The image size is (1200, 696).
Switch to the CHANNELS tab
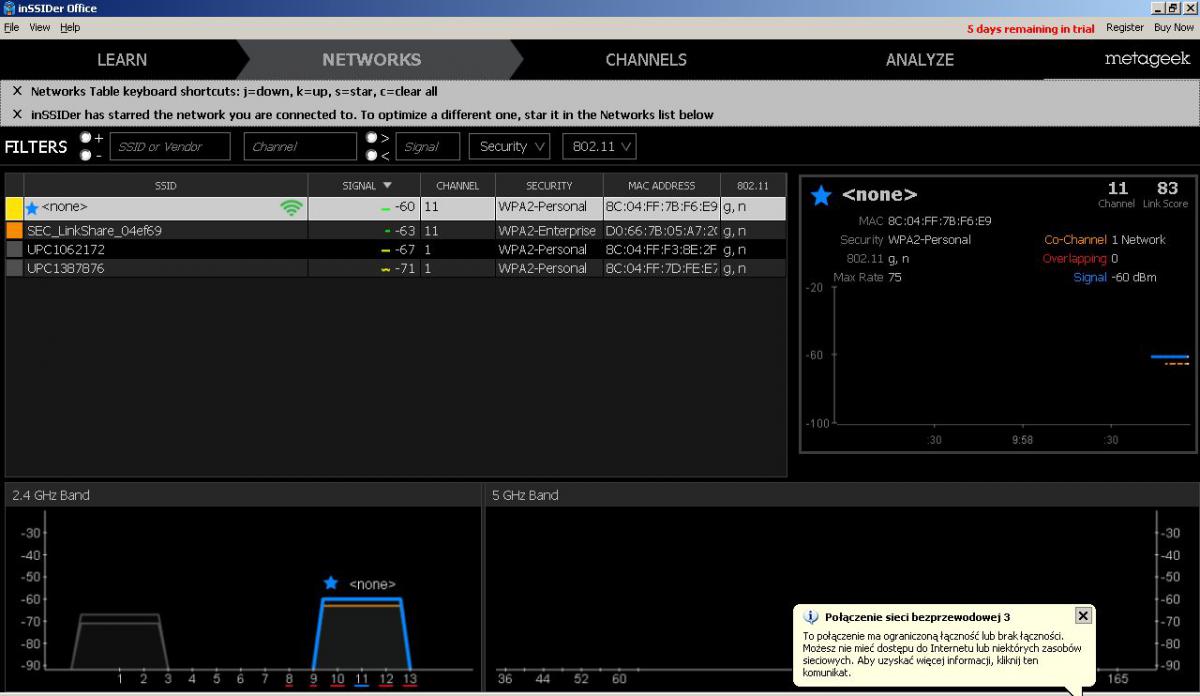pyautogui.click(x=646, y=60)
